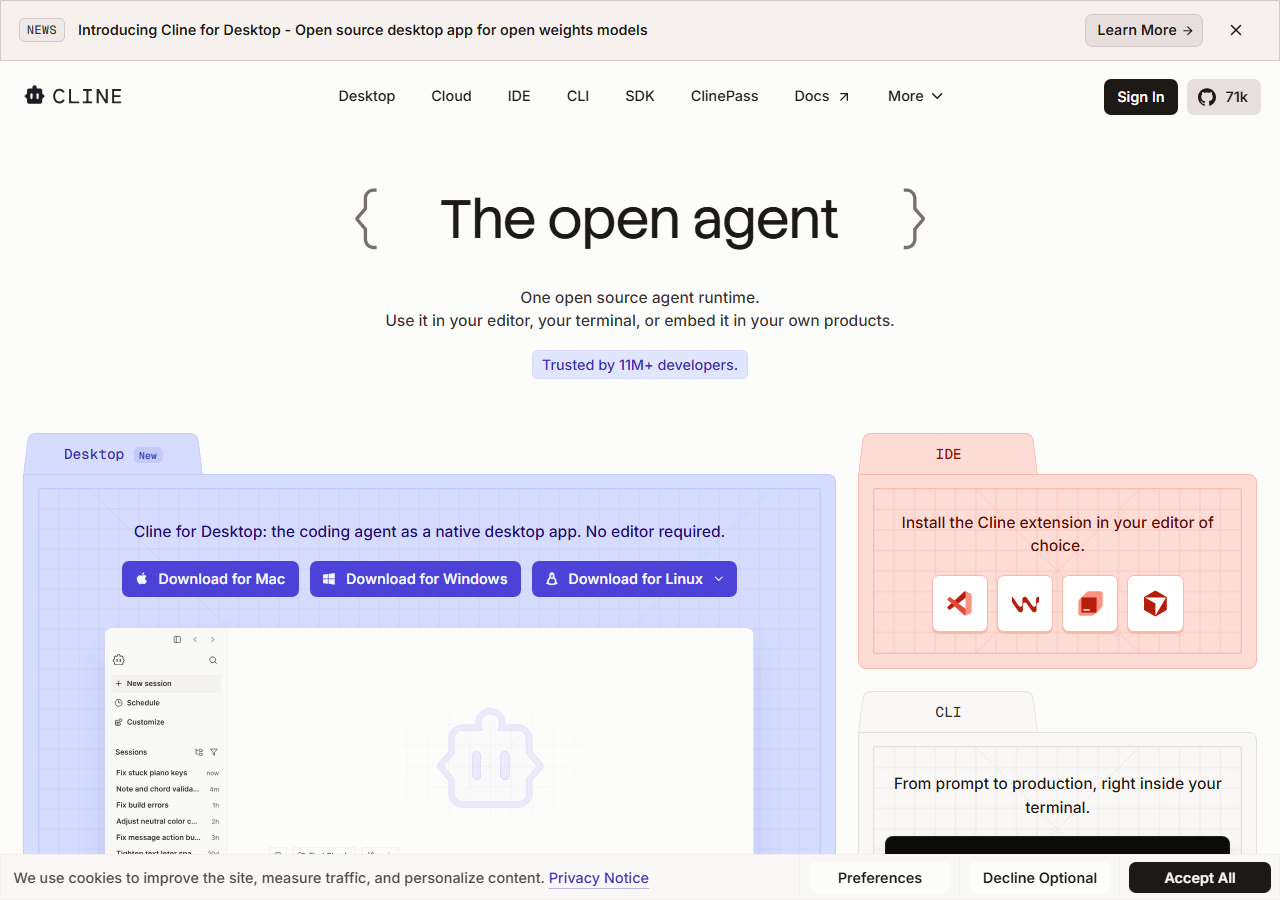Open the external Docs link
The image size is (1280, 900).
pos(822,96)
